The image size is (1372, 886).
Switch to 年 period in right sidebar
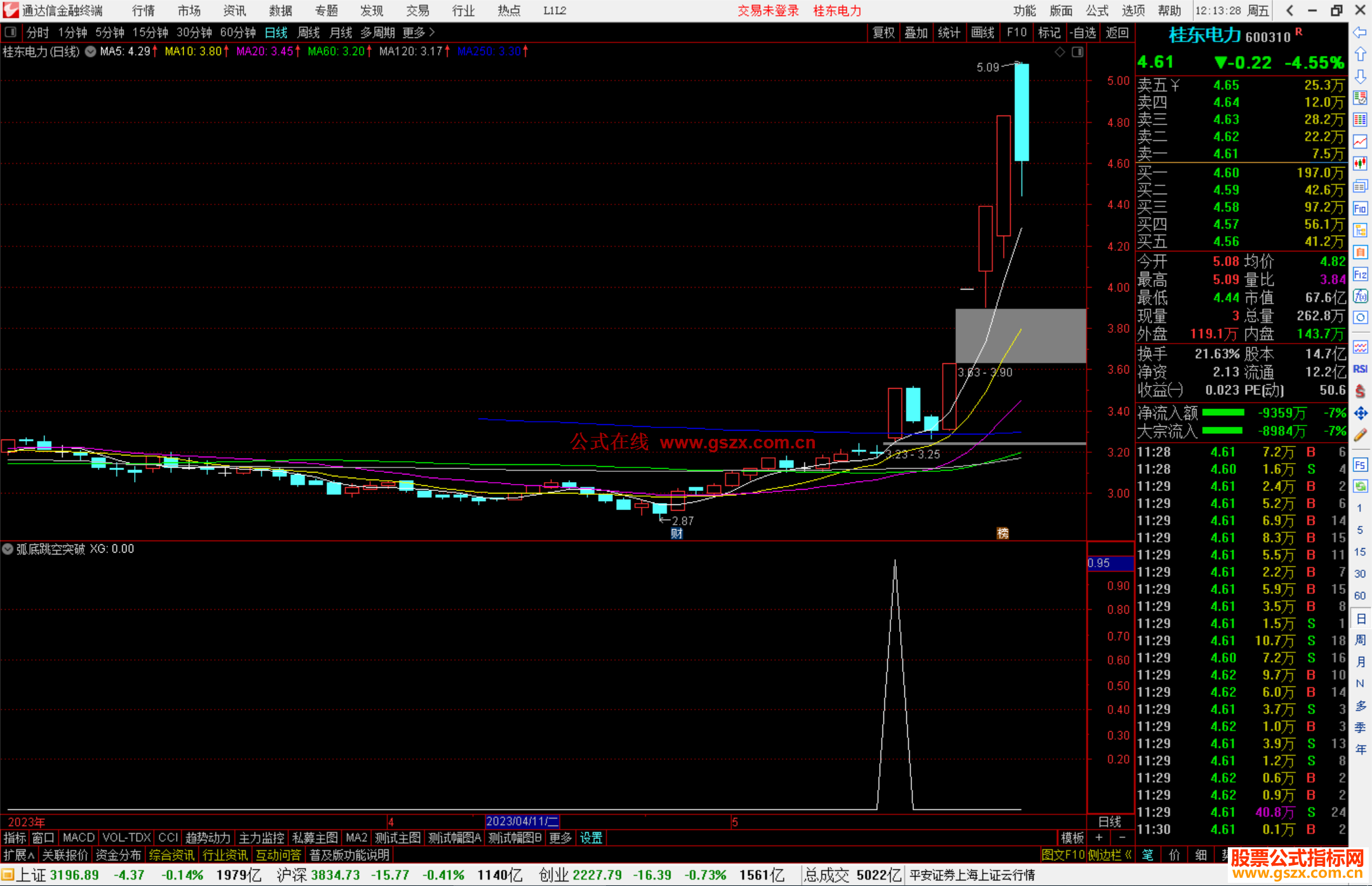tap(1360, 749)
